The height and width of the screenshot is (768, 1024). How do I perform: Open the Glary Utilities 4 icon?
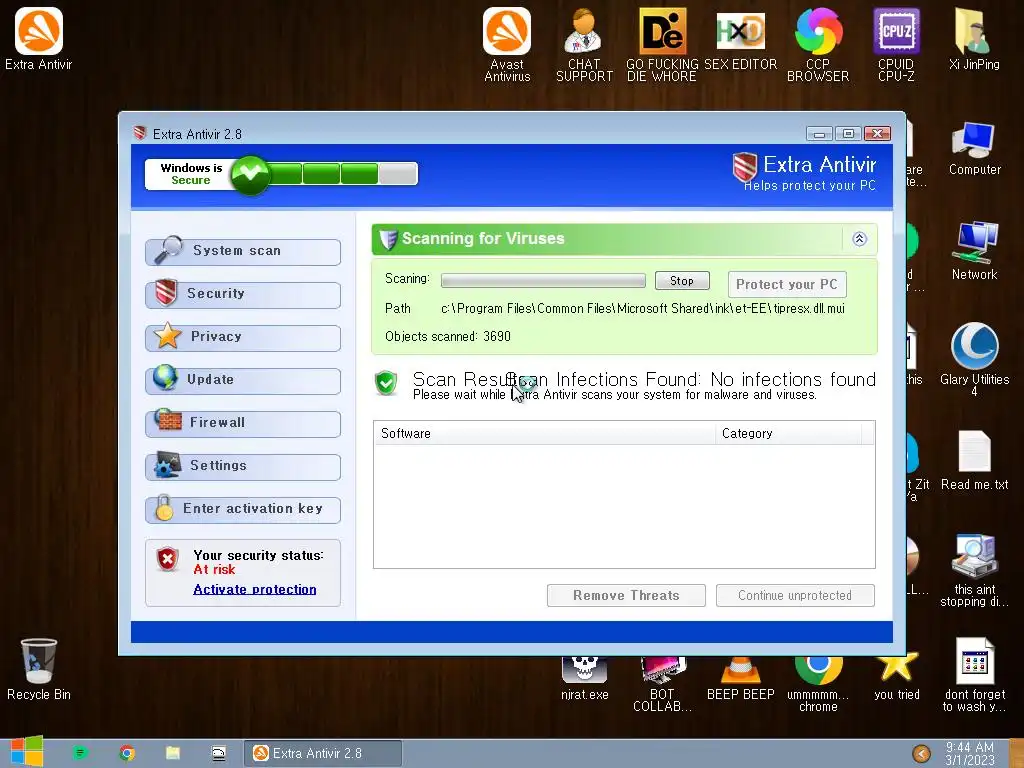click(974, 359)
